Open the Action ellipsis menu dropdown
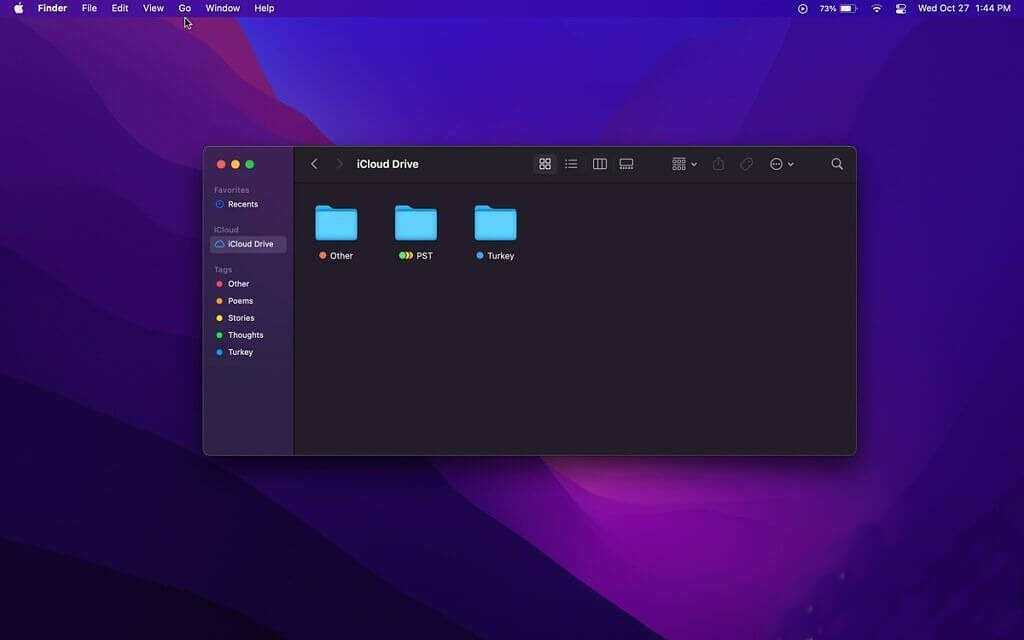This screenshot has width=1024, height=640. coord(782,164)
